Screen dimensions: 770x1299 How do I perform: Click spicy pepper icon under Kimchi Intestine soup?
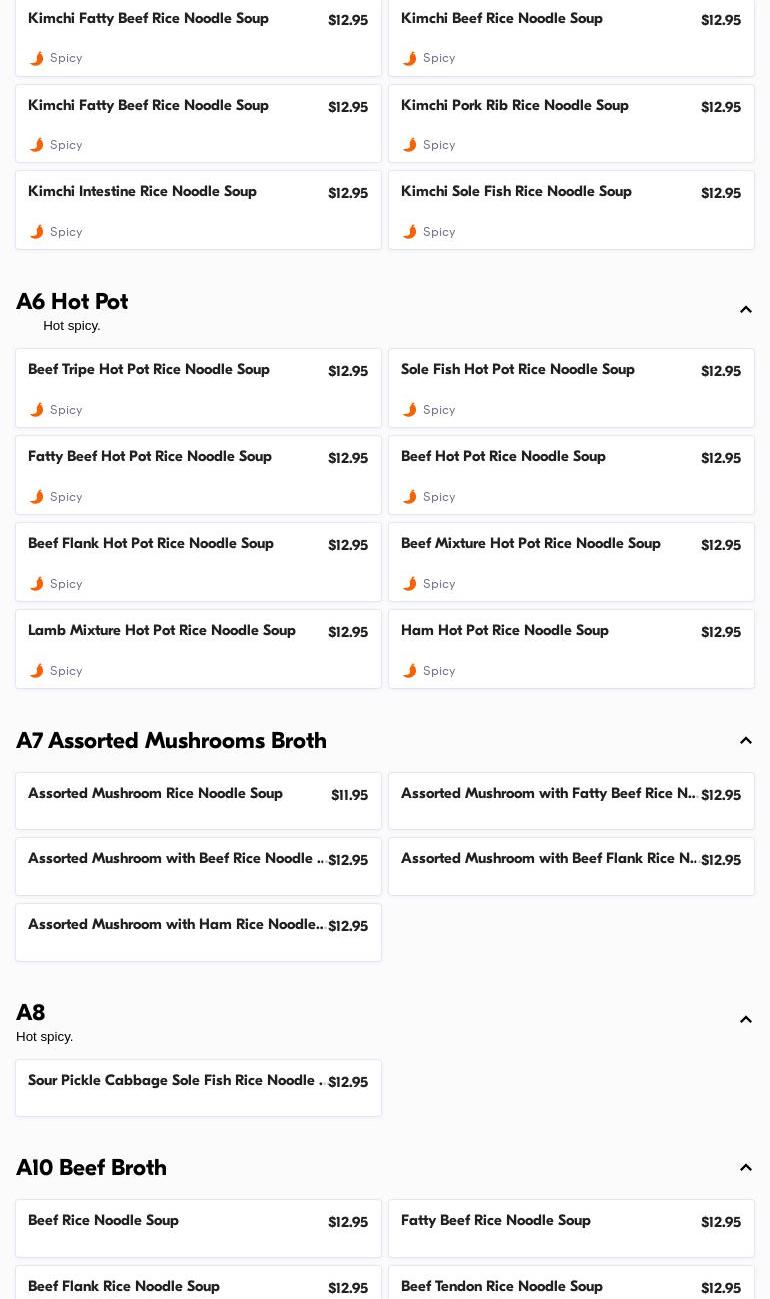pyautogui.click(x=37, y=232)
